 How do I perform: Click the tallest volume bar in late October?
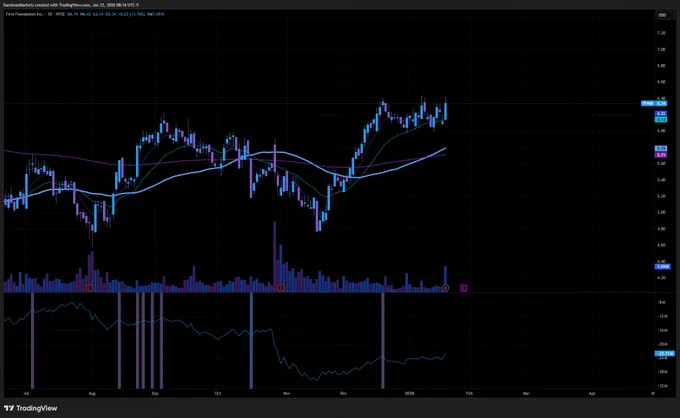(x=274, y=257)
